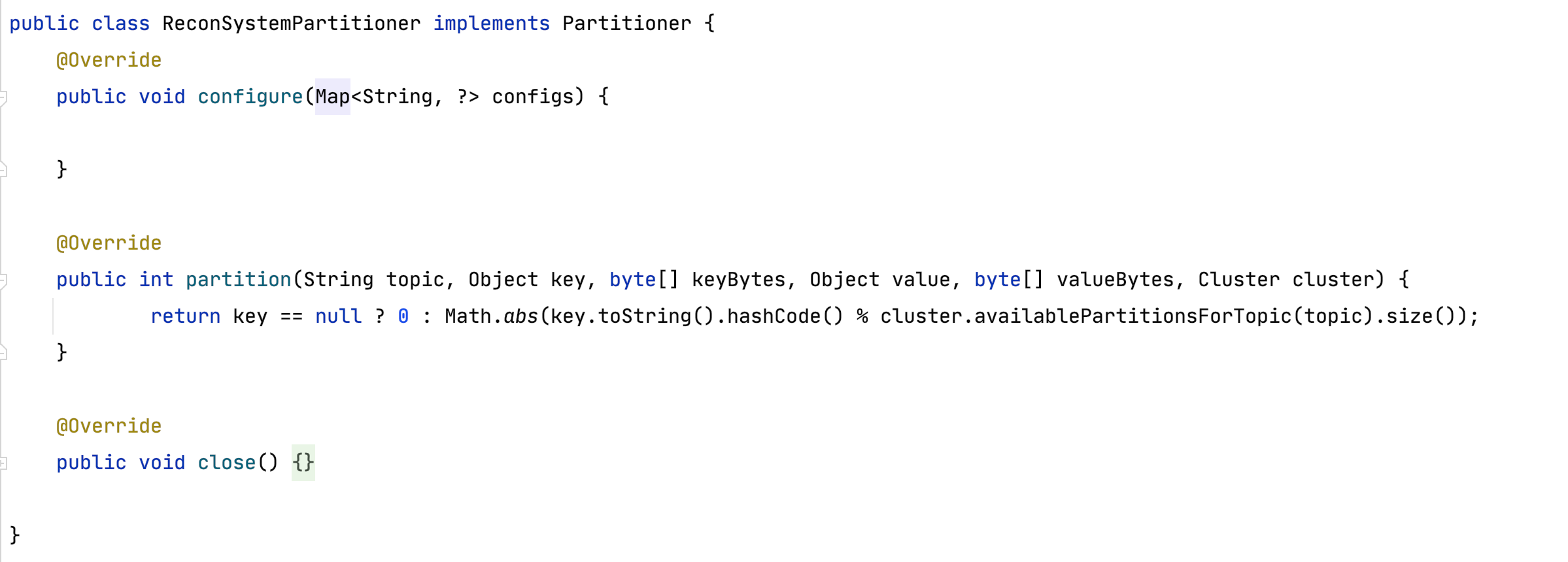The height and width of the screenshot is (562, 1568).
Task: Click the Partitioner interface name
Action: (626, 24)
